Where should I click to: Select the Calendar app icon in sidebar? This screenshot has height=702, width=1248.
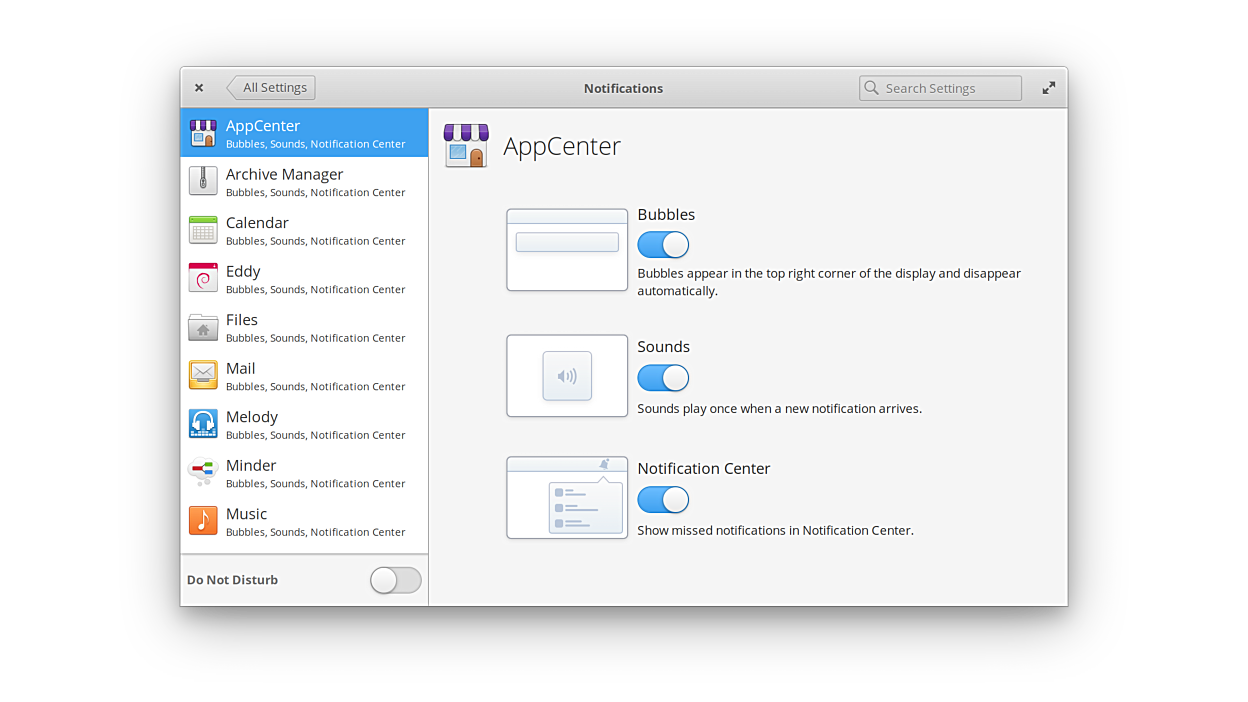point(203,230)
